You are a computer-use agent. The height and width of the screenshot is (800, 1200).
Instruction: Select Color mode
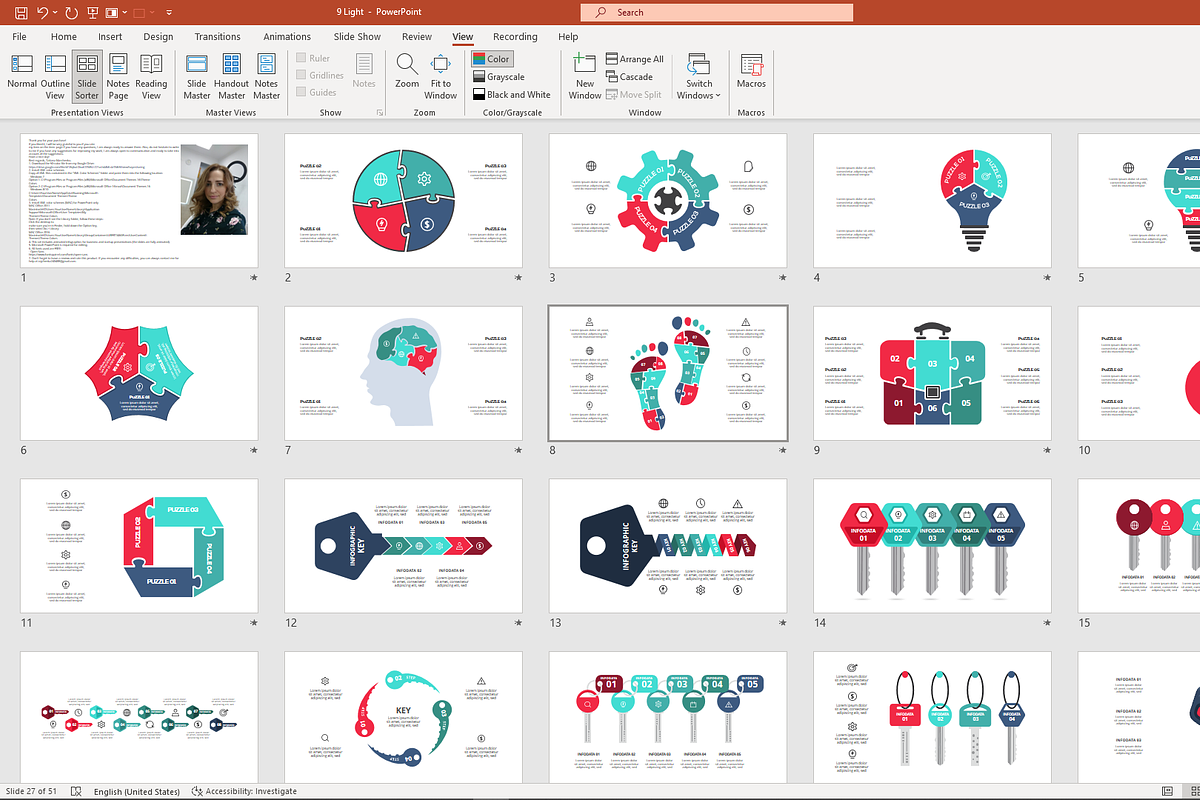point(492,59)
